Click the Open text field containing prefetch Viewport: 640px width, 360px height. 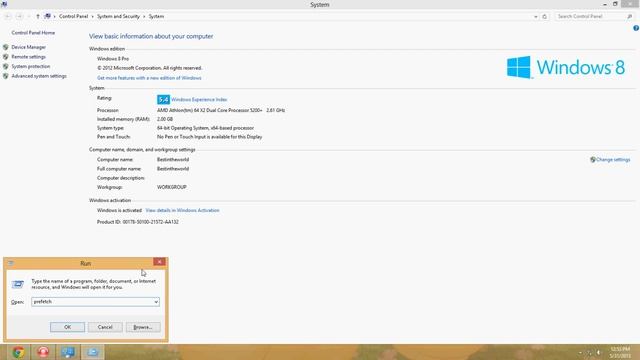(92, 302)
